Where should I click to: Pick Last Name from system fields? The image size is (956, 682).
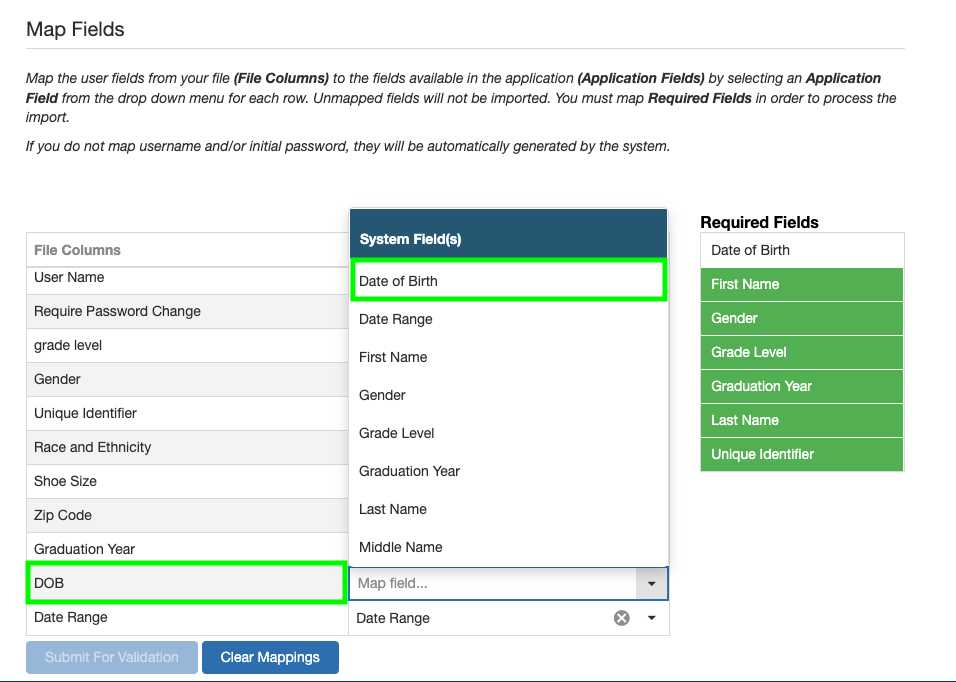click(x=508, y=509)
